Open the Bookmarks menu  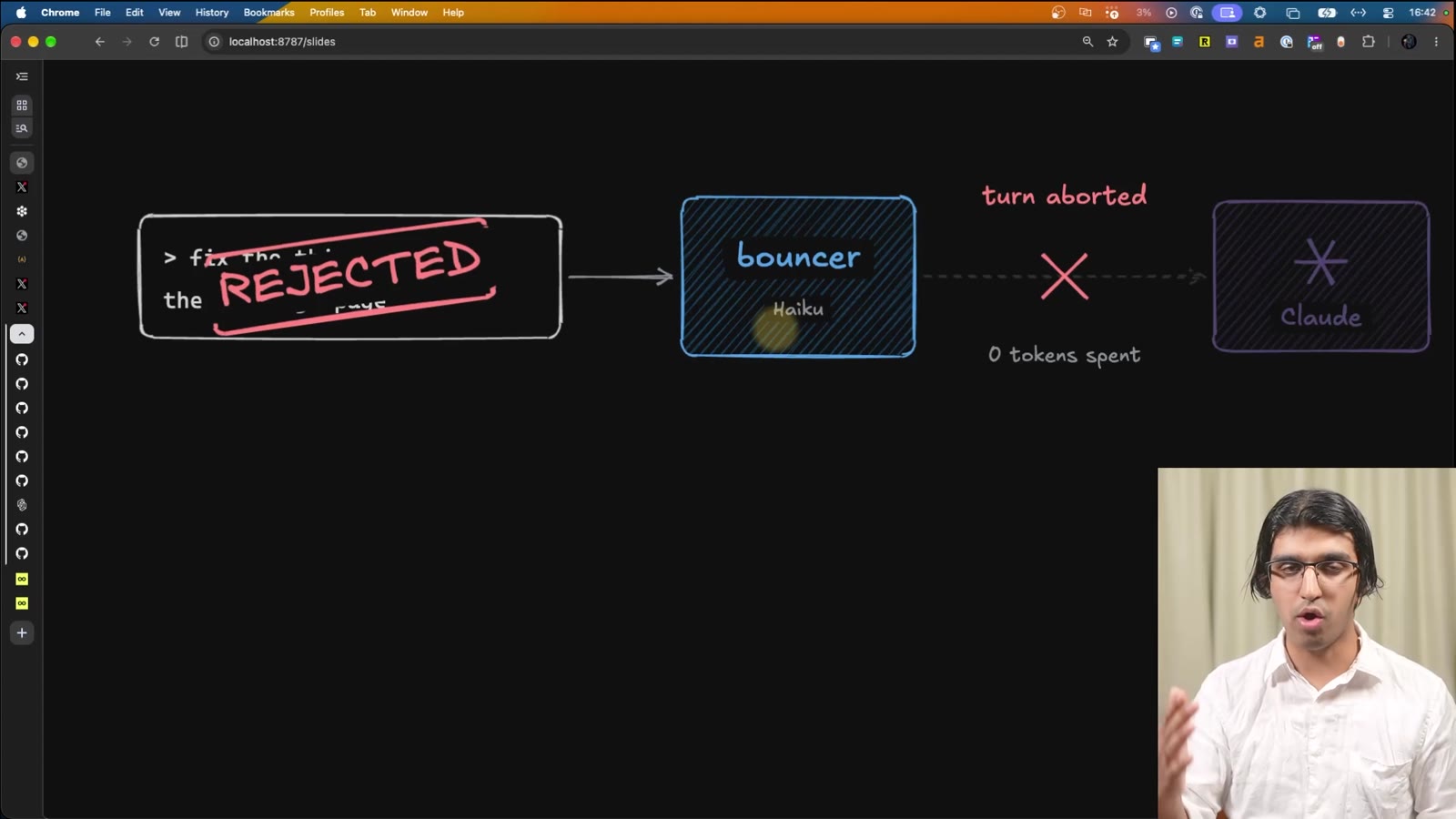269,13
